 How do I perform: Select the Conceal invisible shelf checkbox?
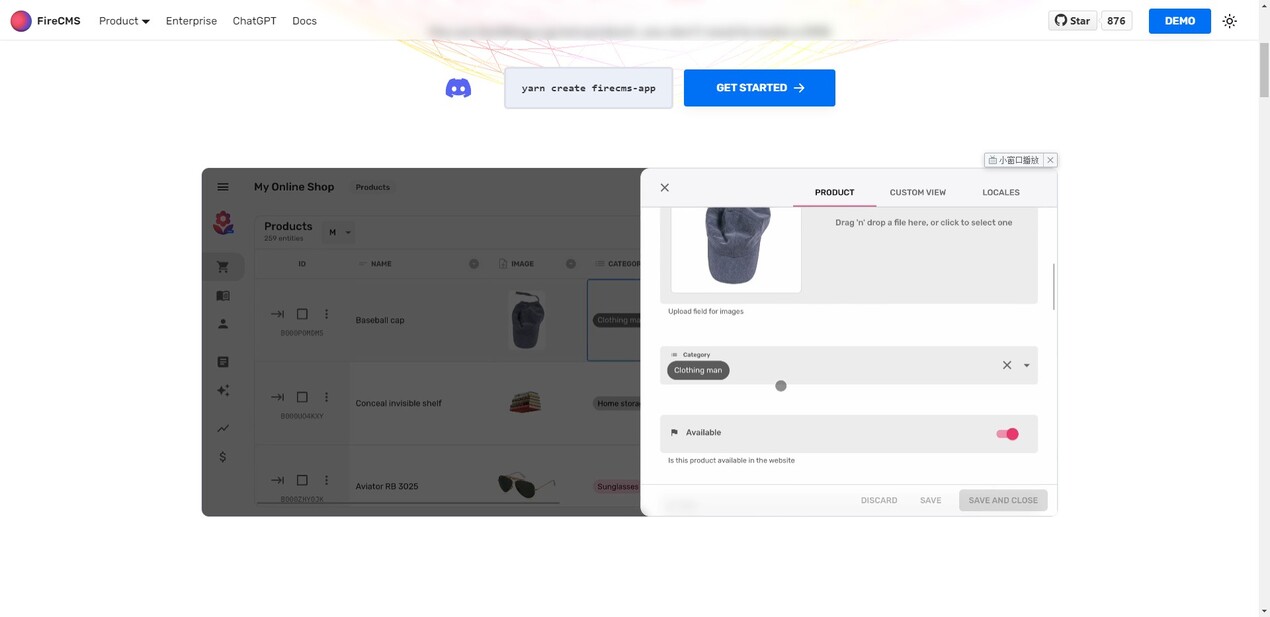[302, 397]
